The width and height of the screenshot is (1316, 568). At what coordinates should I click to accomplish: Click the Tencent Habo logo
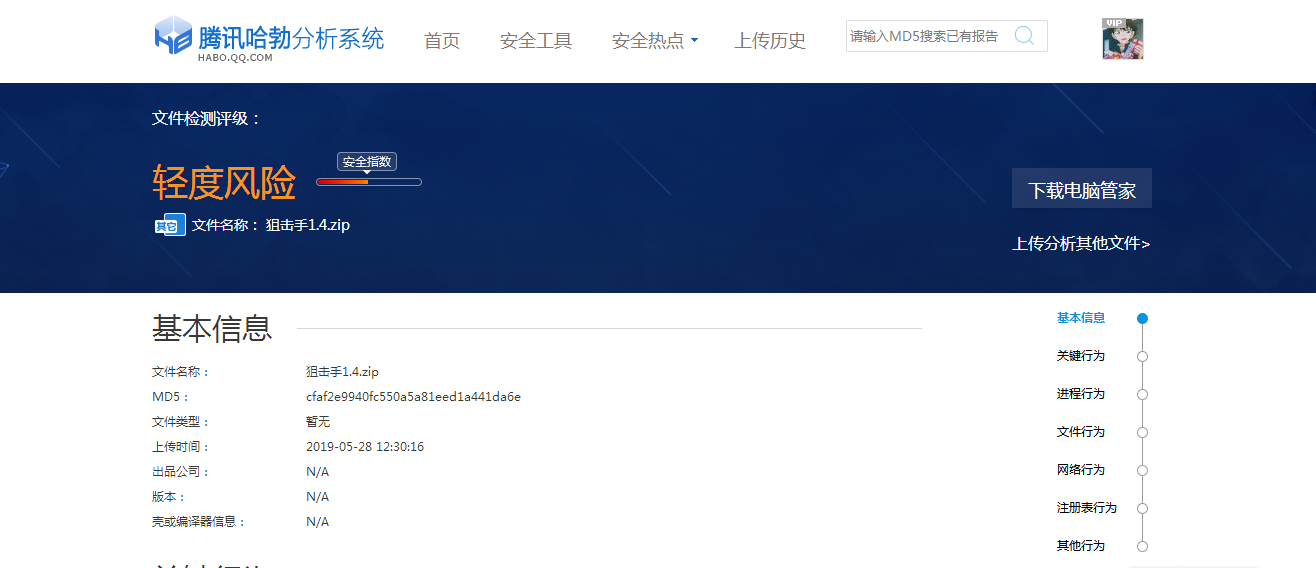(x=269, y=39)
